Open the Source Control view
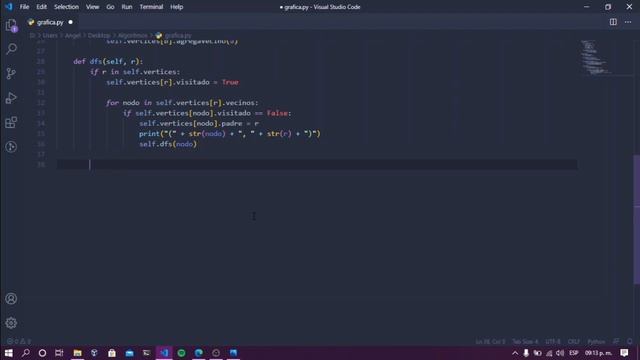 pyautogui.click(x=11, y=73)
